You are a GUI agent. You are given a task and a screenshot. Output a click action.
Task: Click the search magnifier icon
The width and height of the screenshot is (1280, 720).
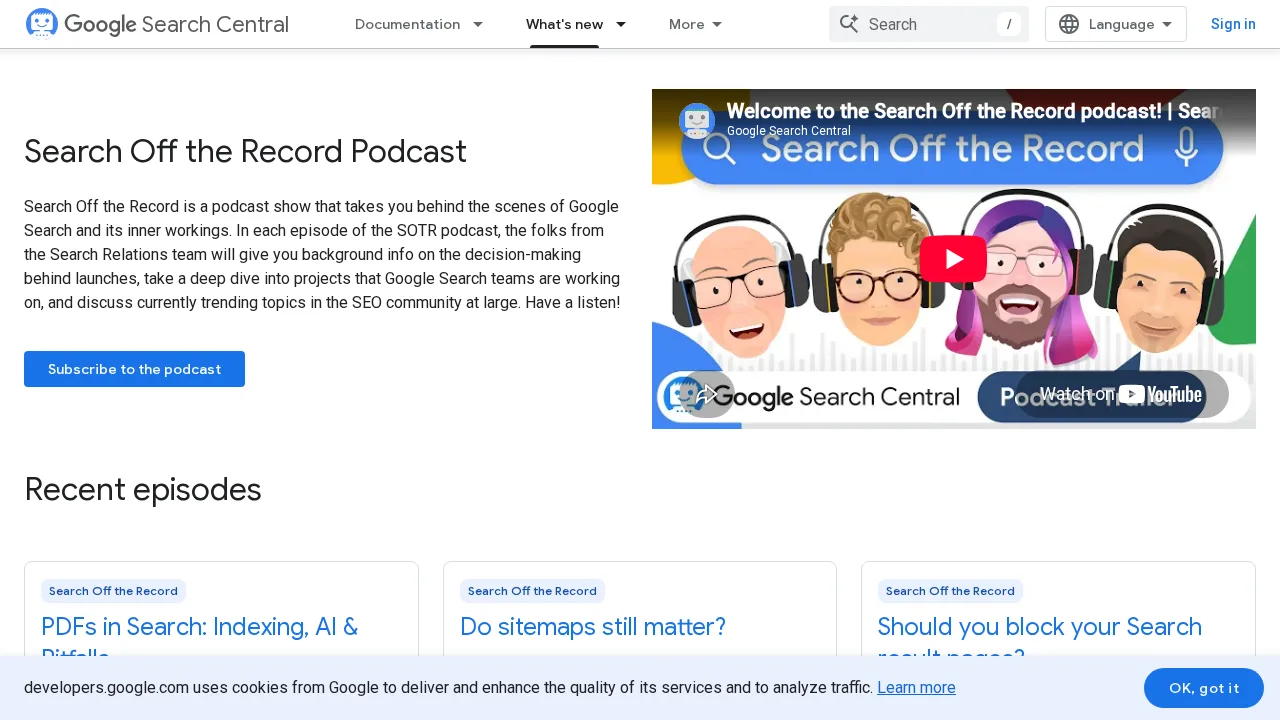point(849,24)
